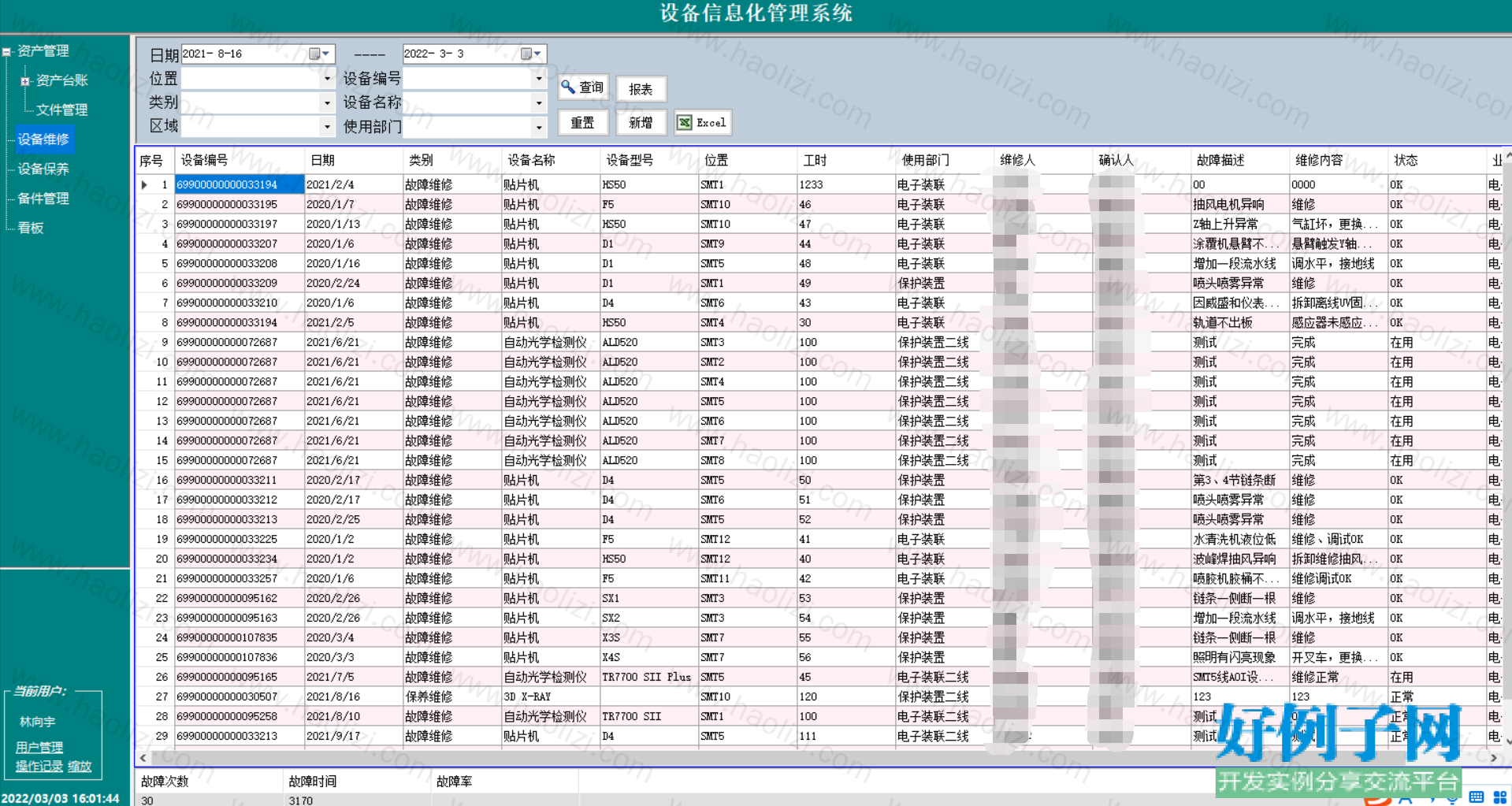Select cell 69900000000033194 in row 1
Screen dimensions: 1512x806
[240, 184]
